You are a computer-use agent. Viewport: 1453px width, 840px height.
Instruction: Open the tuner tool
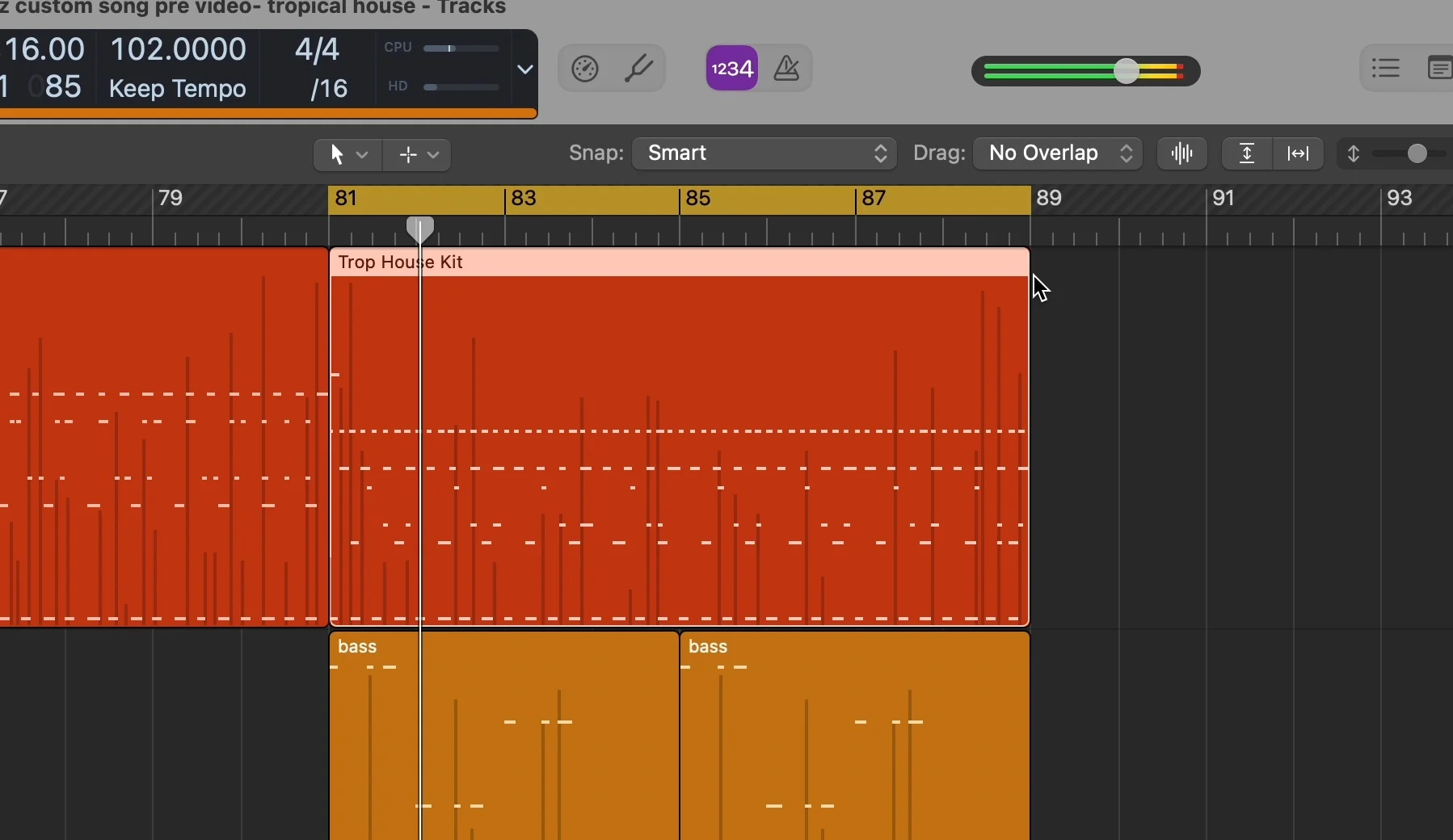pos(640,68)
